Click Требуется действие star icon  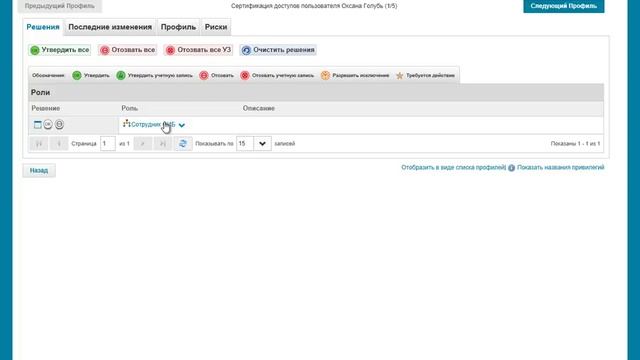click(400, 76)
